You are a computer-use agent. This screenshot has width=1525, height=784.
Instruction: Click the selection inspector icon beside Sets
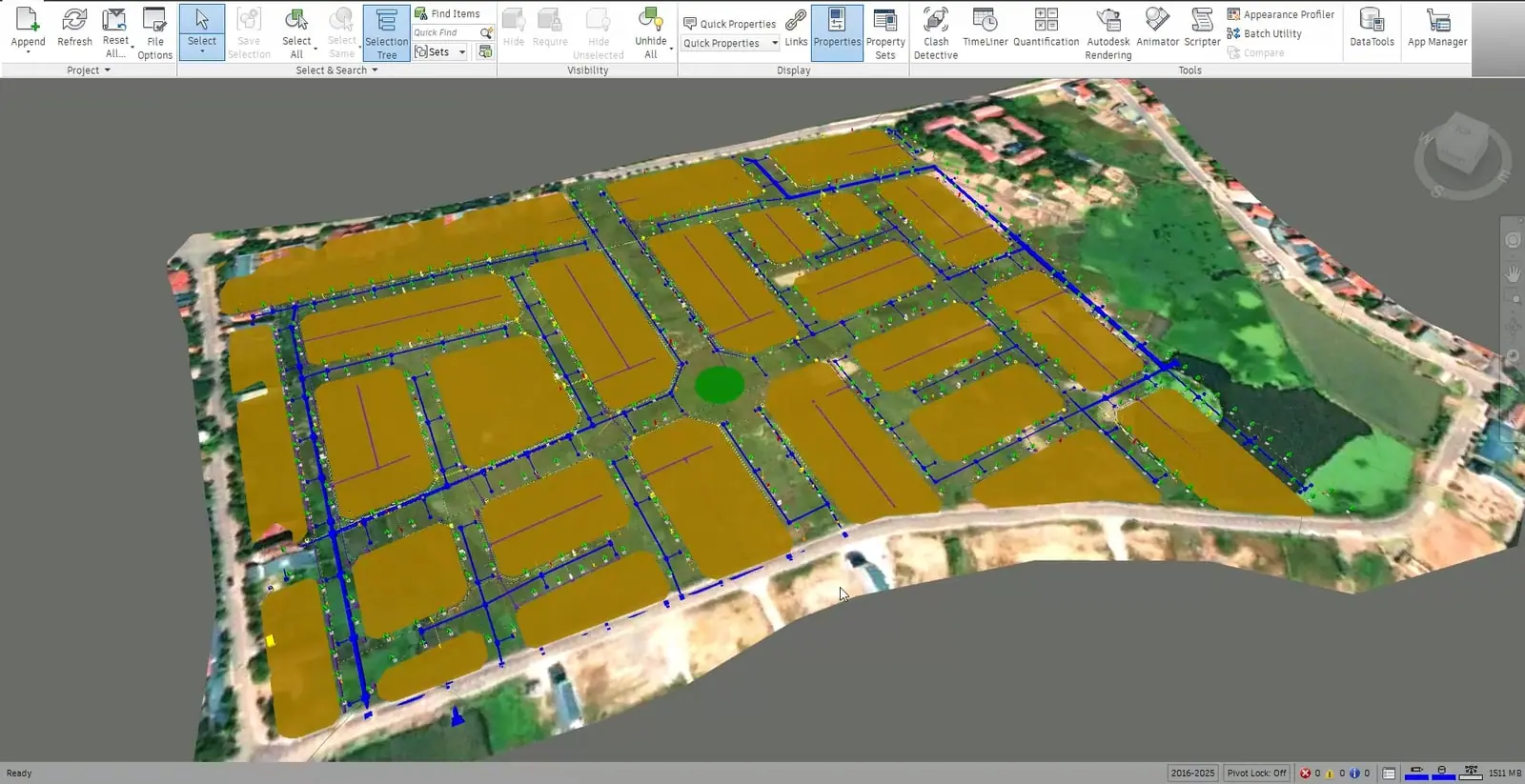point(485,51)
